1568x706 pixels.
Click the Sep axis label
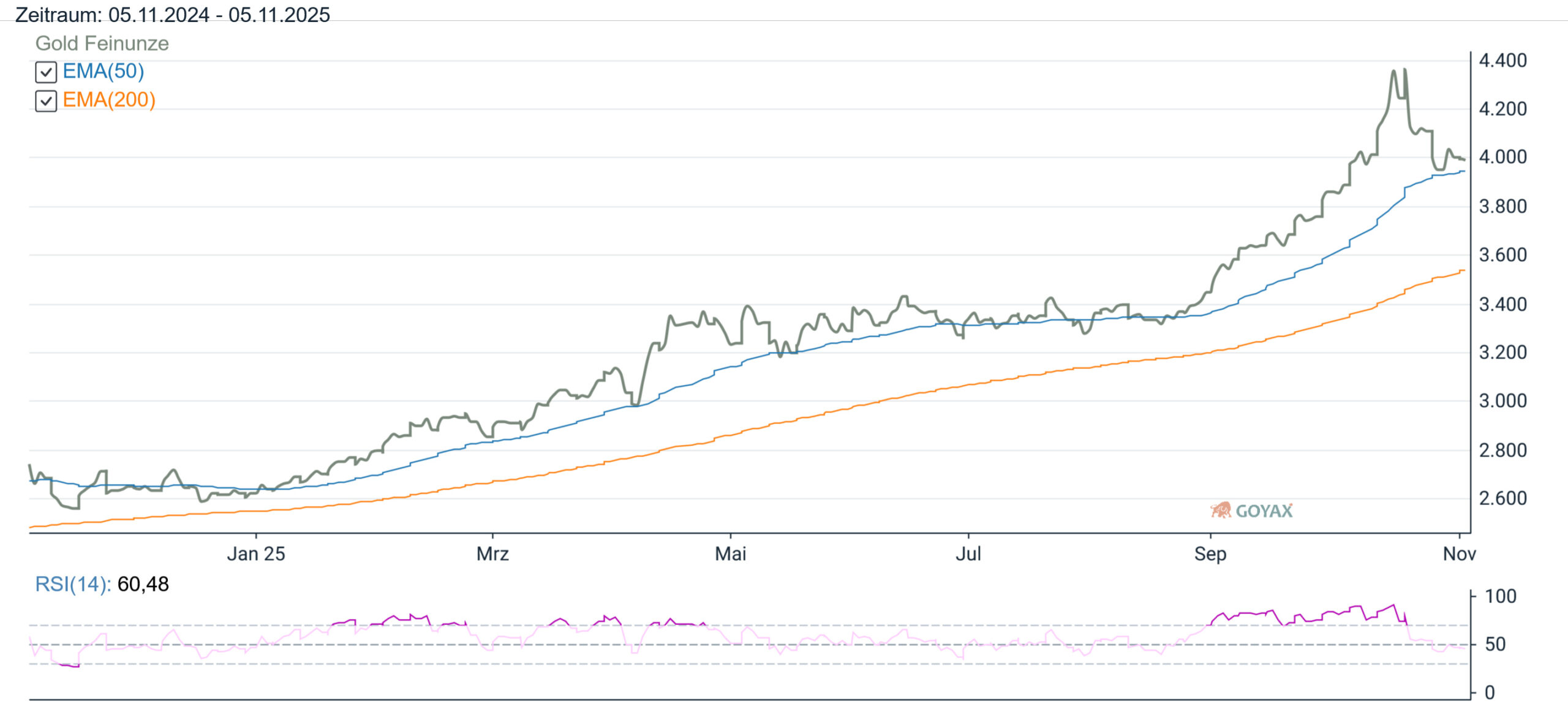click(1210, 554)
